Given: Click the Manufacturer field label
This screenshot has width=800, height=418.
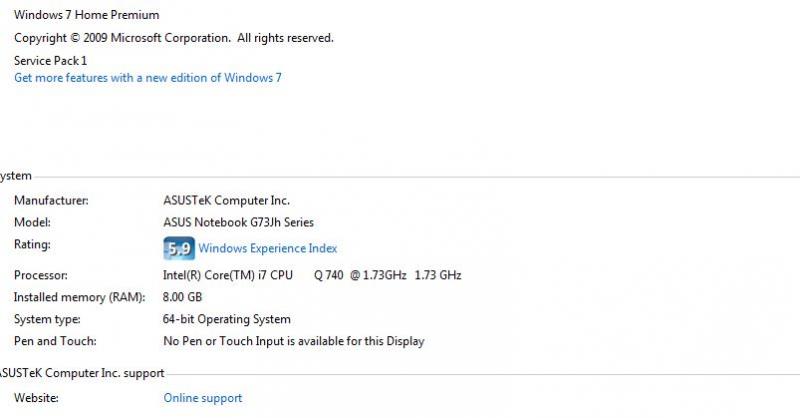Looking at the screenshot, I should [x=51, y=200].
